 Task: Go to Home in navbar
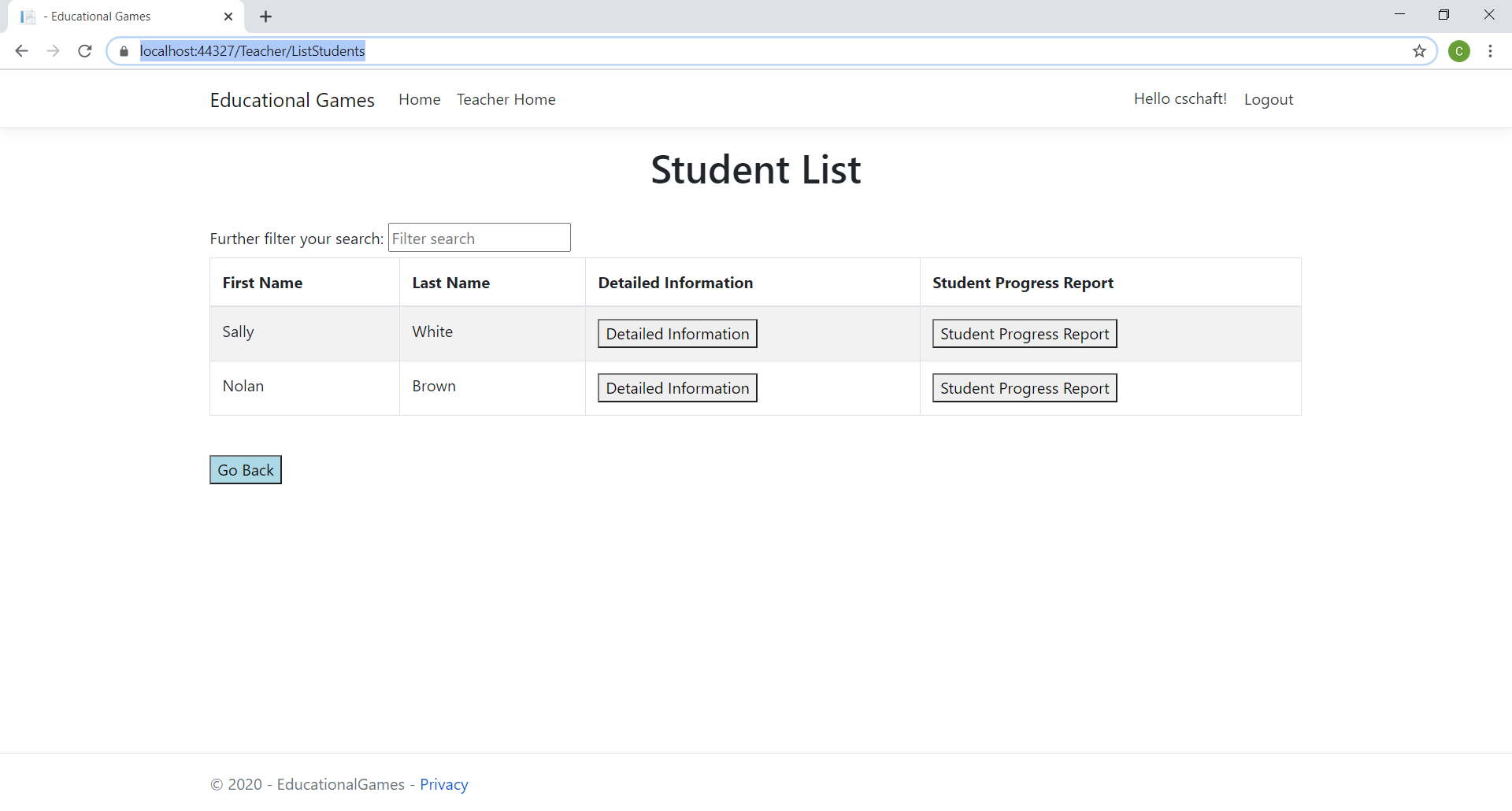point(419,100)
